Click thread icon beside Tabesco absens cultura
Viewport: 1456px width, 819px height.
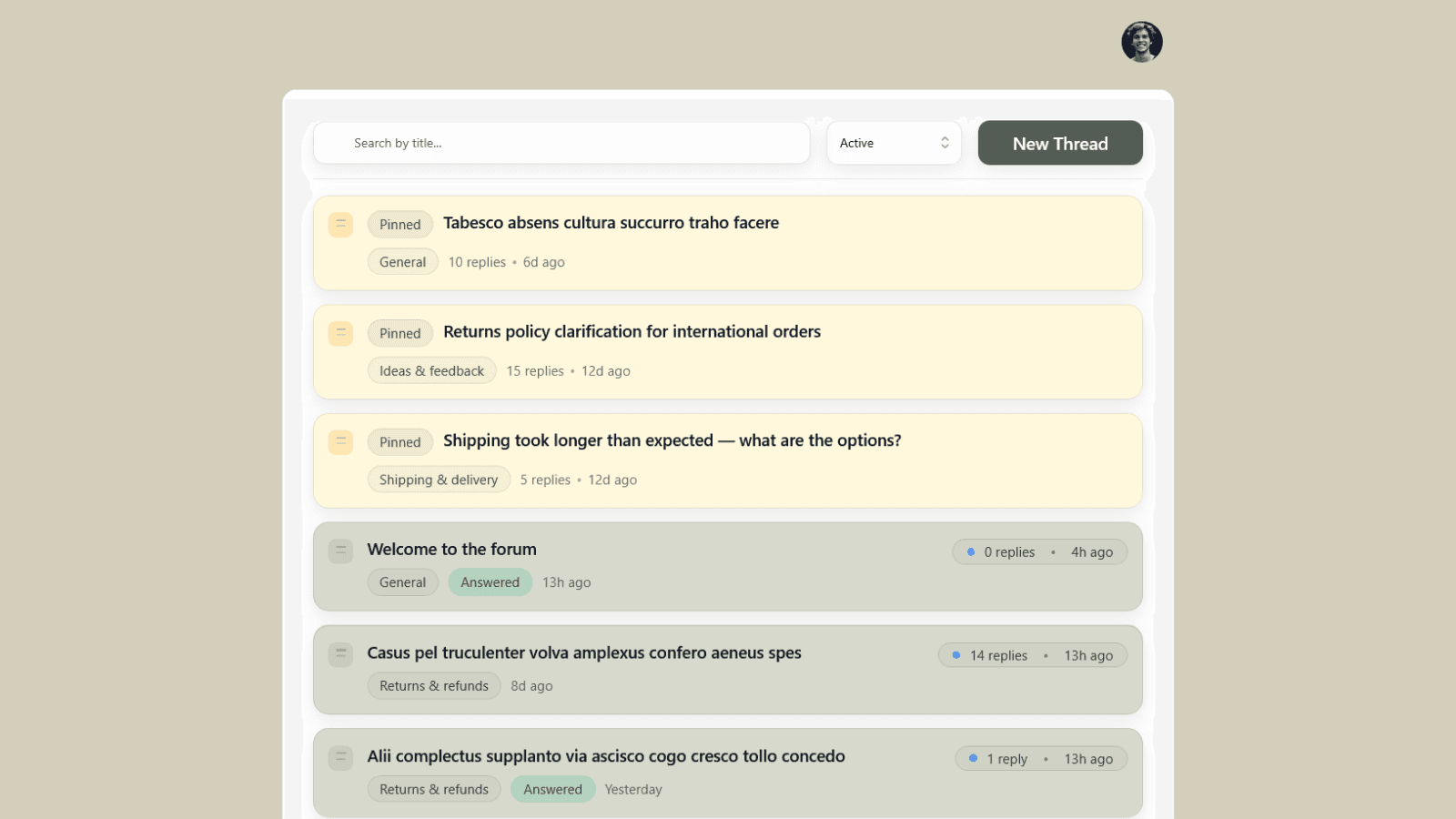340,224
